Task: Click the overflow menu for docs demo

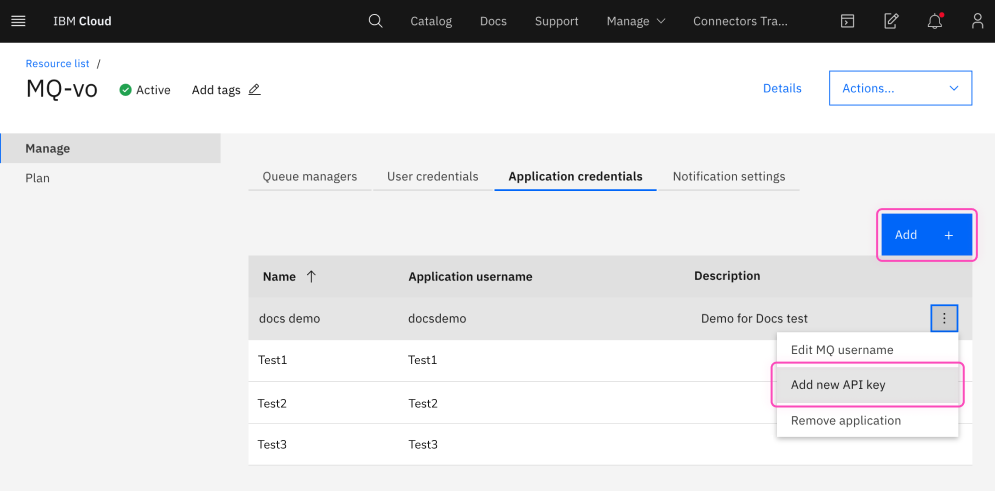Action: coord(944,319)
